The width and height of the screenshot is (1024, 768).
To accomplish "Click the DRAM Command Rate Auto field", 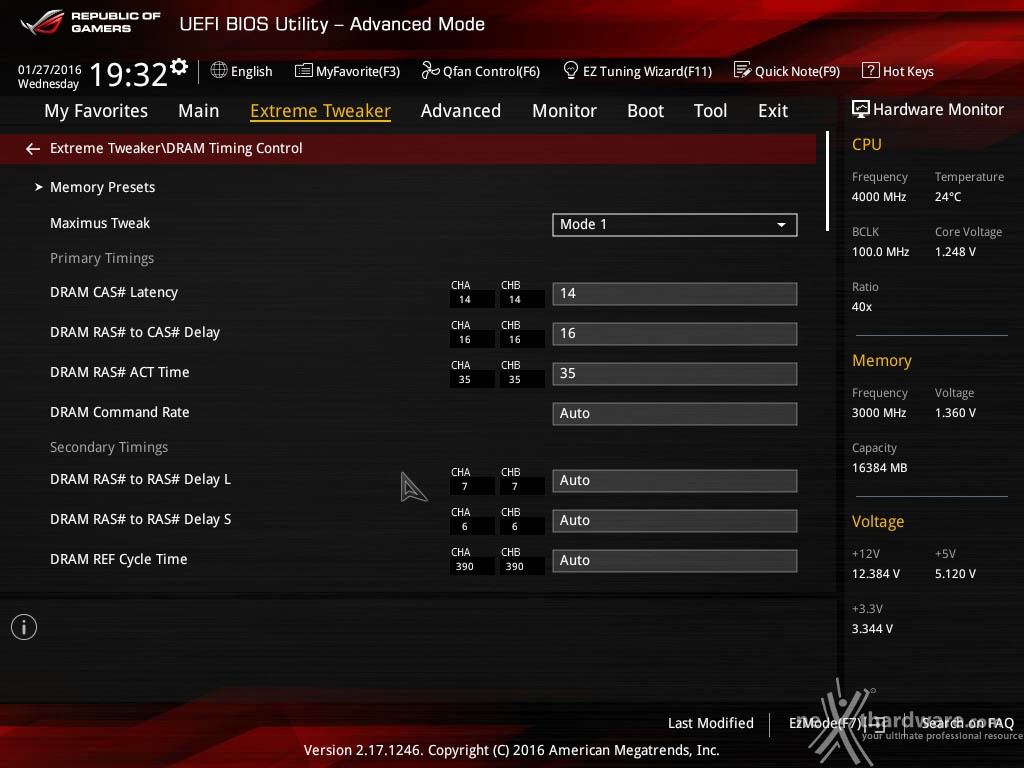I will click(x=675, y=413).
